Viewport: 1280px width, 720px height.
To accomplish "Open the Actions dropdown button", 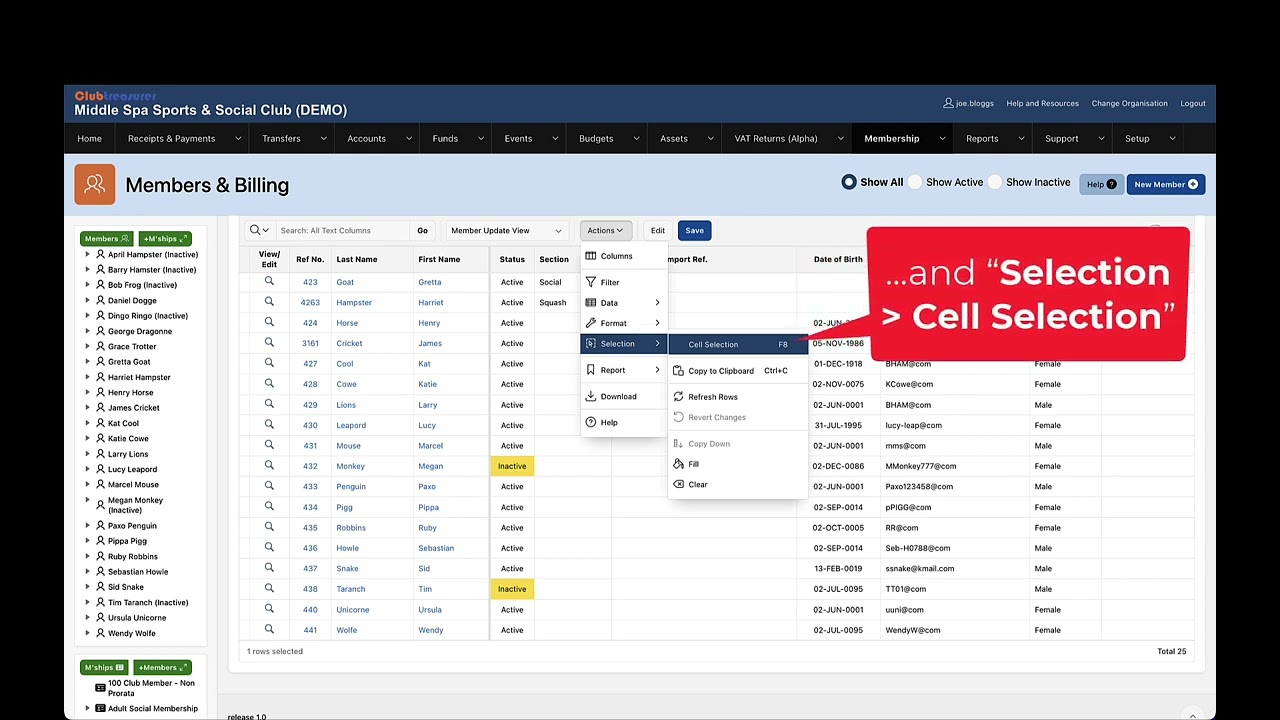I will click(605, 230).
